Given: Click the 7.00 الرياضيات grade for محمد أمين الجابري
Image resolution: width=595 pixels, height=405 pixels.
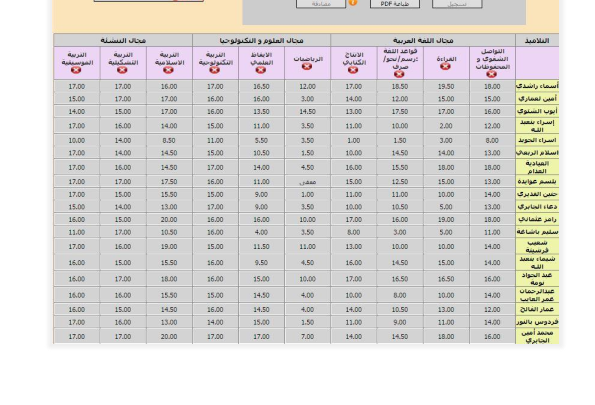Looking at the screenshot, I should click(x=307, y=336).
